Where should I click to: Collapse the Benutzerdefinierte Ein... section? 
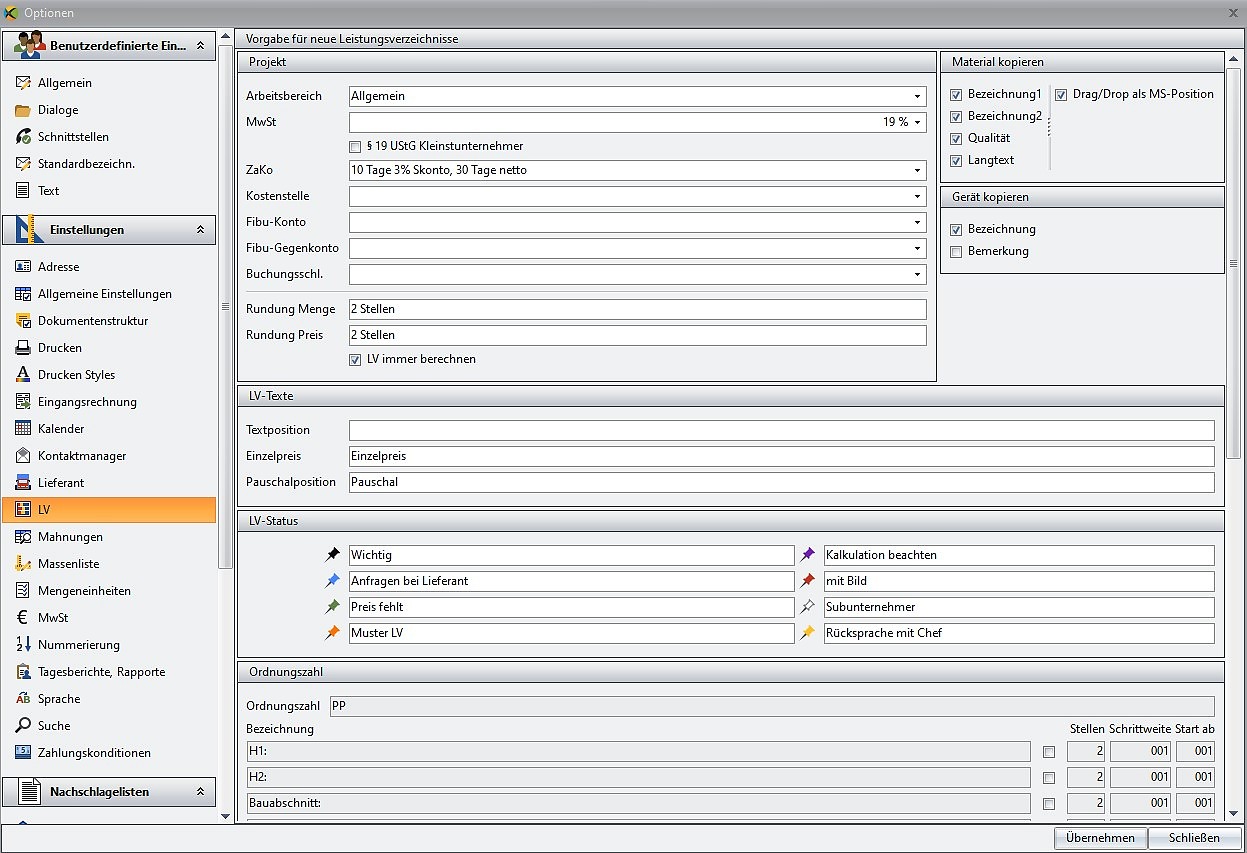[200, 46]
